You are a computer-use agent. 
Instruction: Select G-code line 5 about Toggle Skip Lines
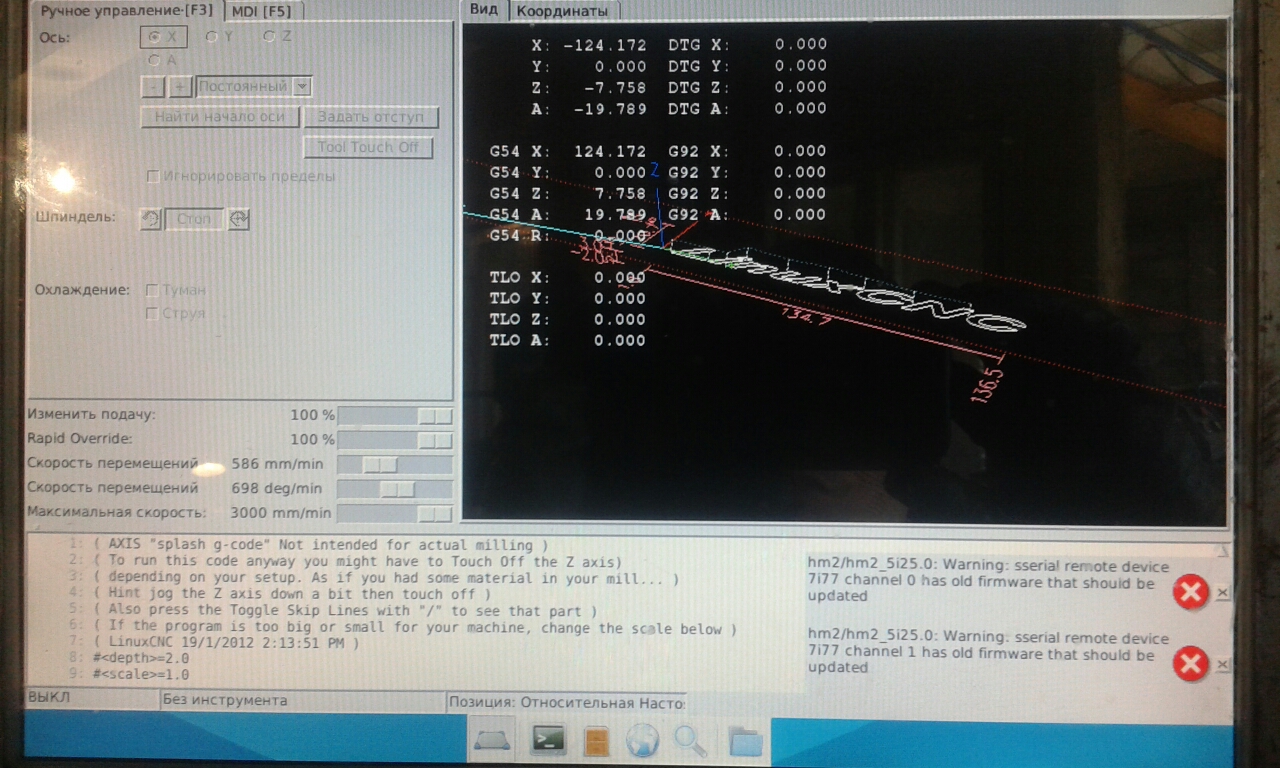[x=345, y=612]
